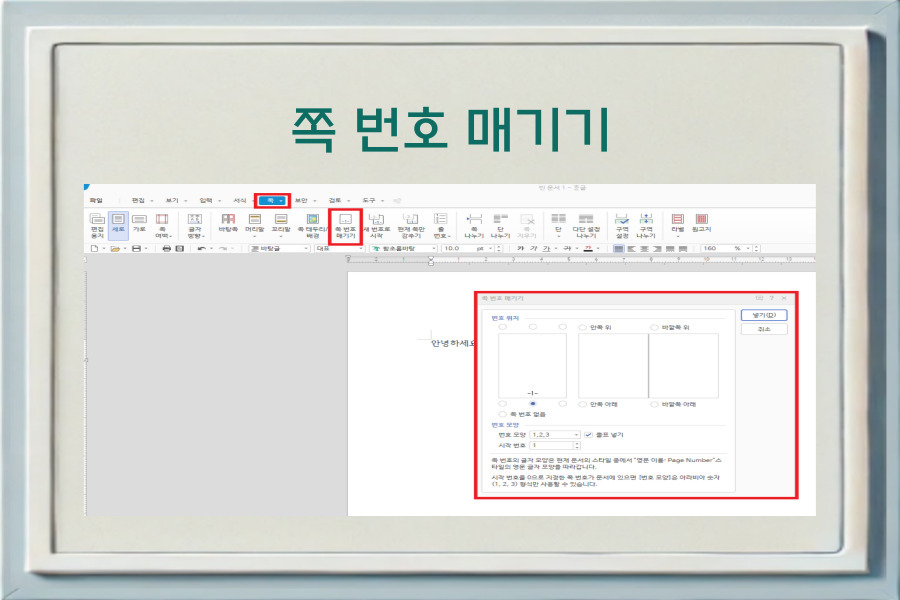Viewport: 900px width, 600px height.
Task: Click the bold 가 formatting icon
Action: (521, 249)
